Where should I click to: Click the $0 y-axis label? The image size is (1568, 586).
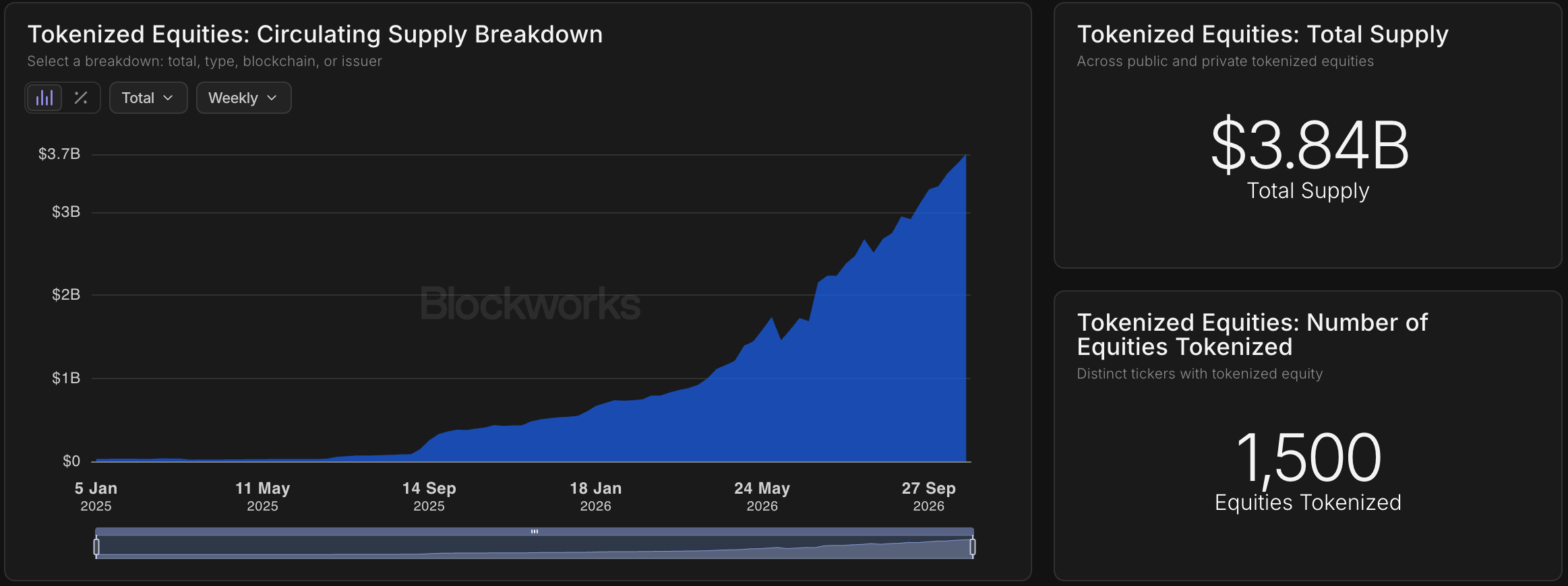(71, 461)
